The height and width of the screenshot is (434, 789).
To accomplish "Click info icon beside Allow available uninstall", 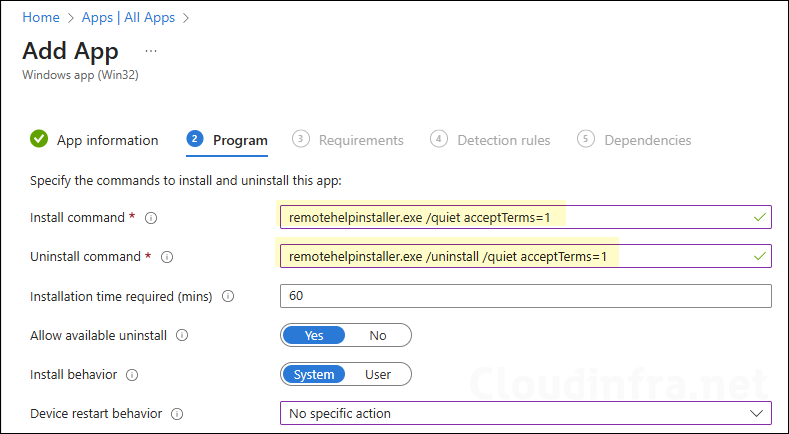I will tap(182, 336).
